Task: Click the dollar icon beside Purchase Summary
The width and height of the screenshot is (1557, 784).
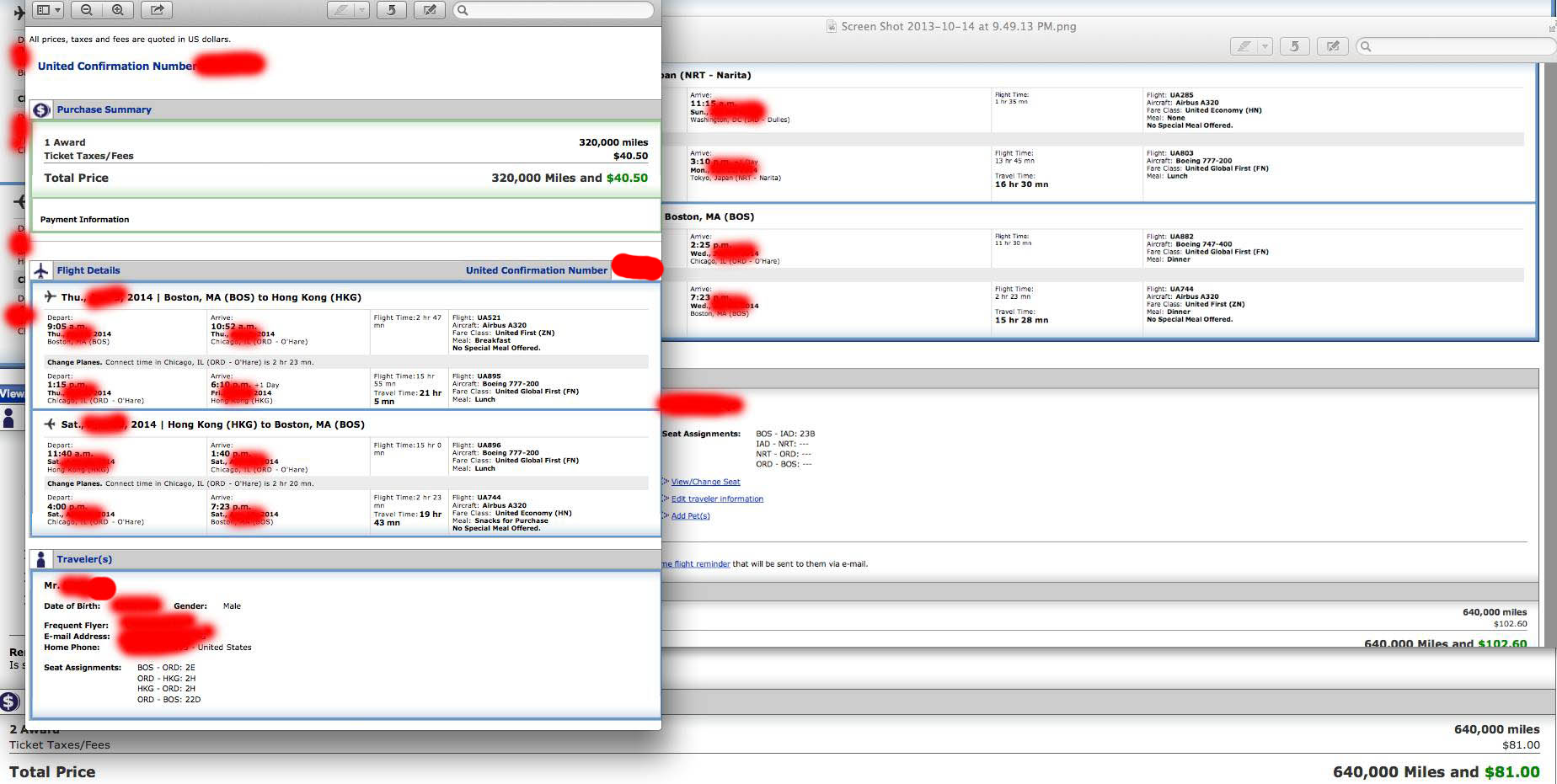Action: click(x=41, y=110)
